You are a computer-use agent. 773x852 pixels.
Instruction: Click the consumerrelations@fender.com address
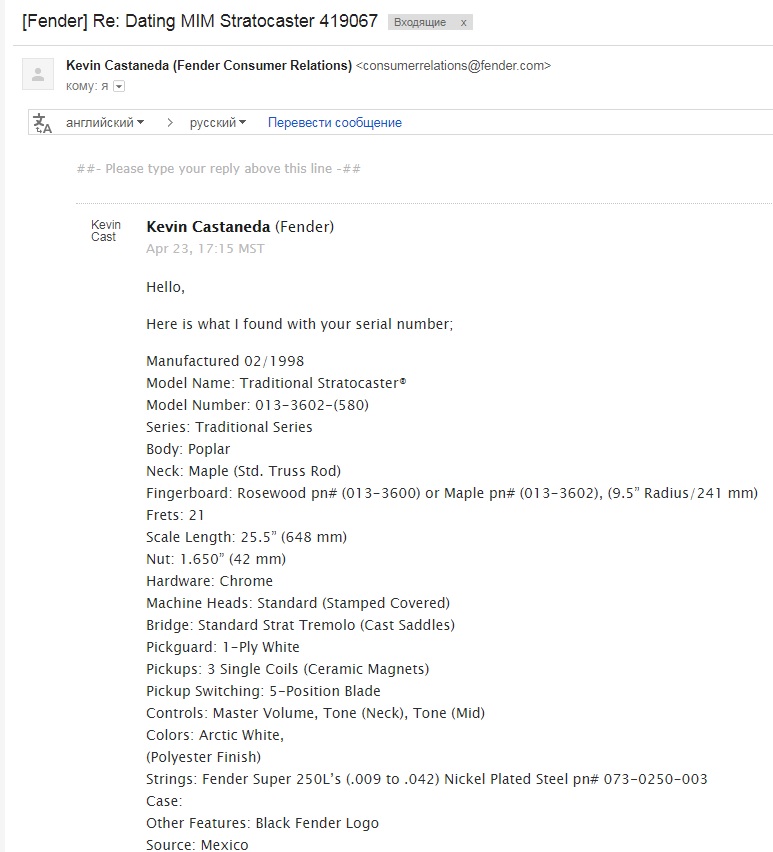click(453, 66)
